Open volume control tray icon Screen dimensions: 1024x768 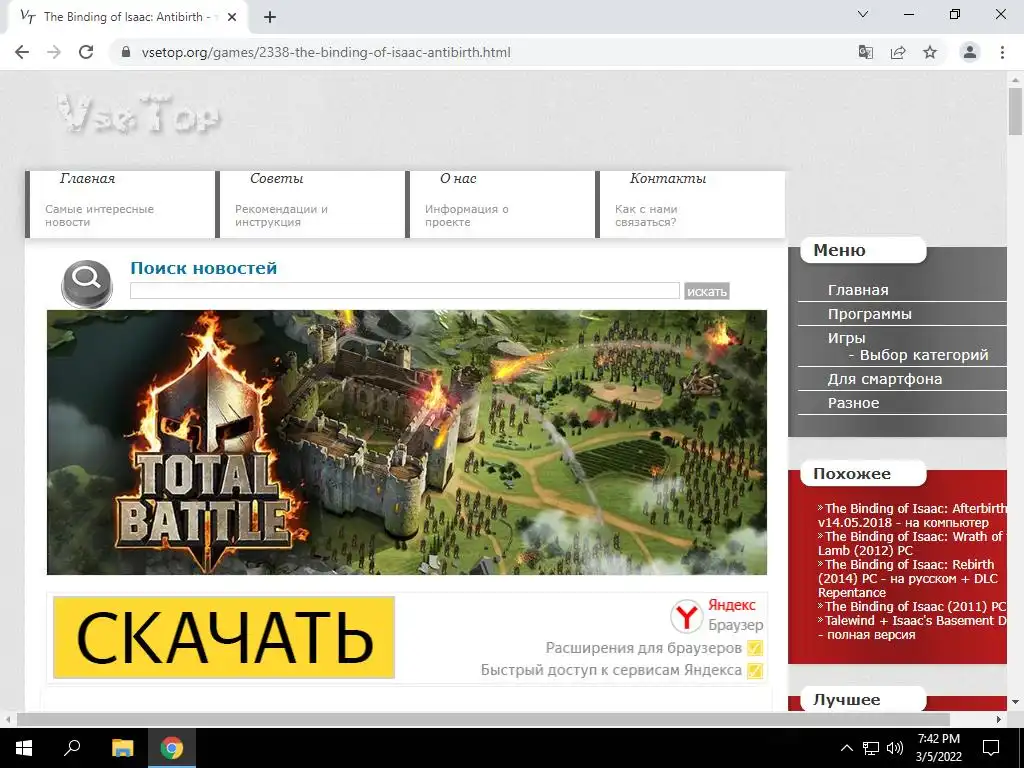click(895, 748)
